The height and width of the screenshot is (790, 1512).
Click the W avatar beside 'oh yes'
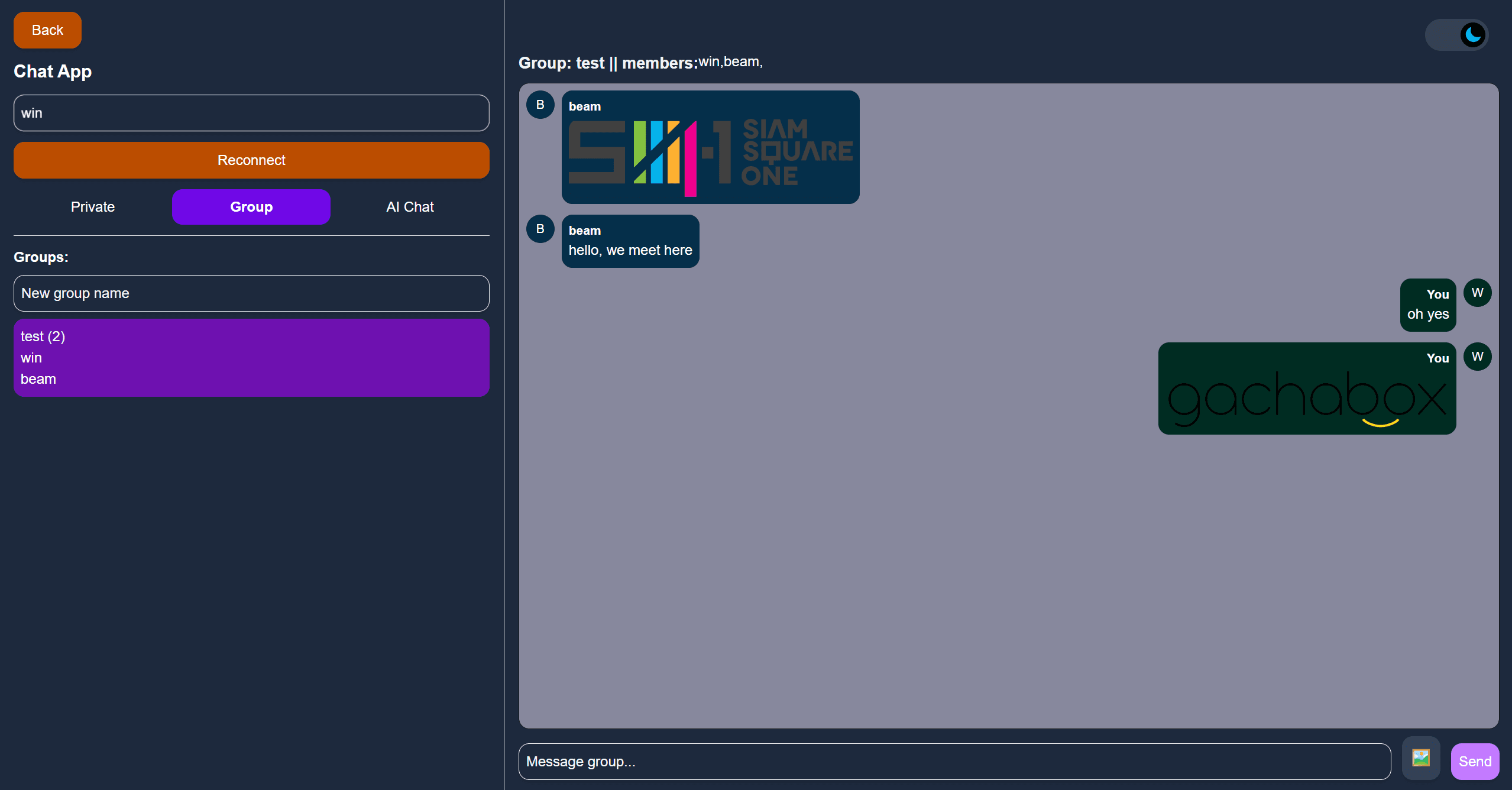tap(1477, 293)
